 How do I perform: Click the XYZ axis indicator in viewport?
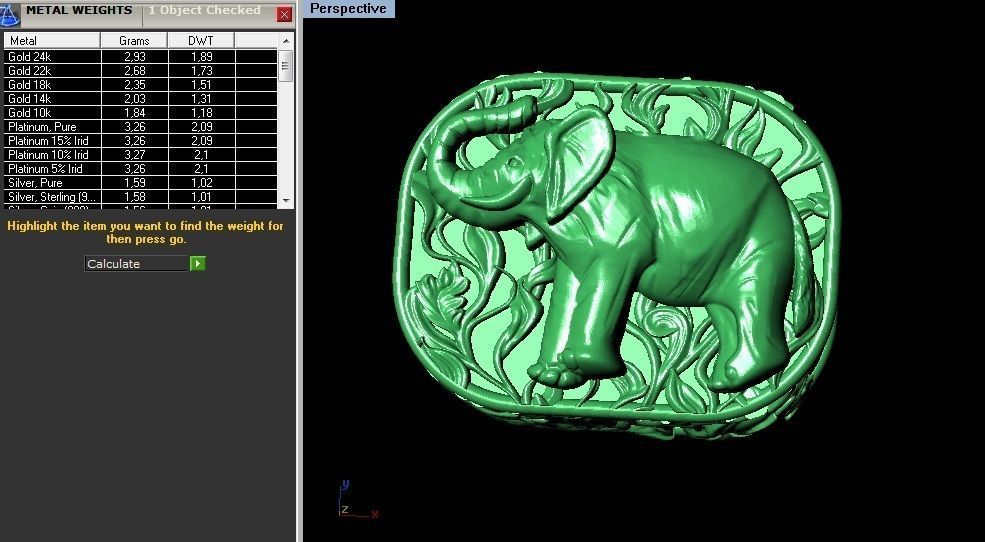(358, 500)
